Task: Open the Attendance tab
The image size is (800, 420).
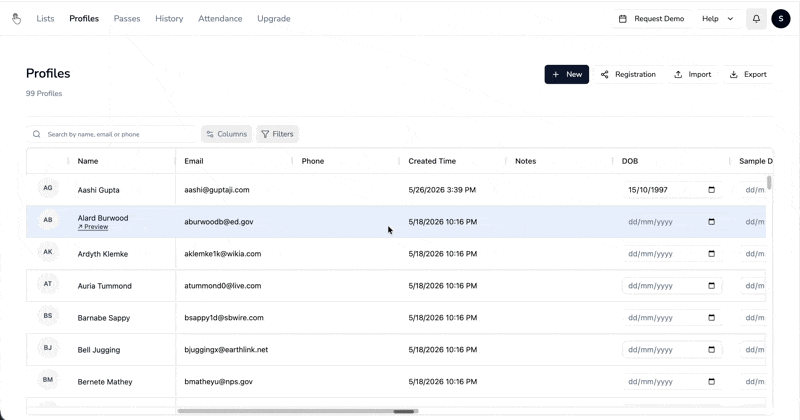Action: point(220,18)
